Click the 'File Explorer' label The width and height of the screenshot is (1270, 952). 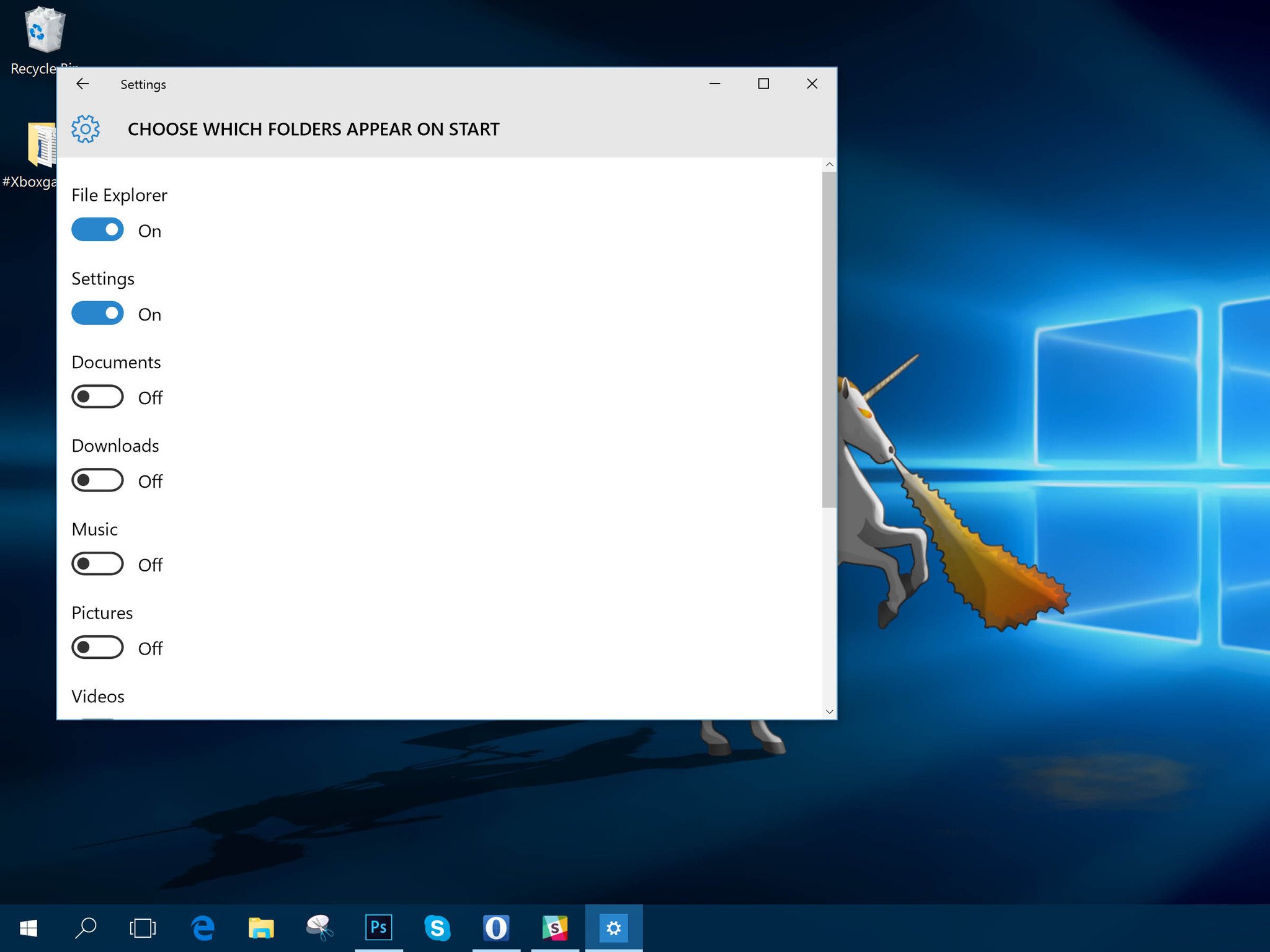[x=119, y=195]
